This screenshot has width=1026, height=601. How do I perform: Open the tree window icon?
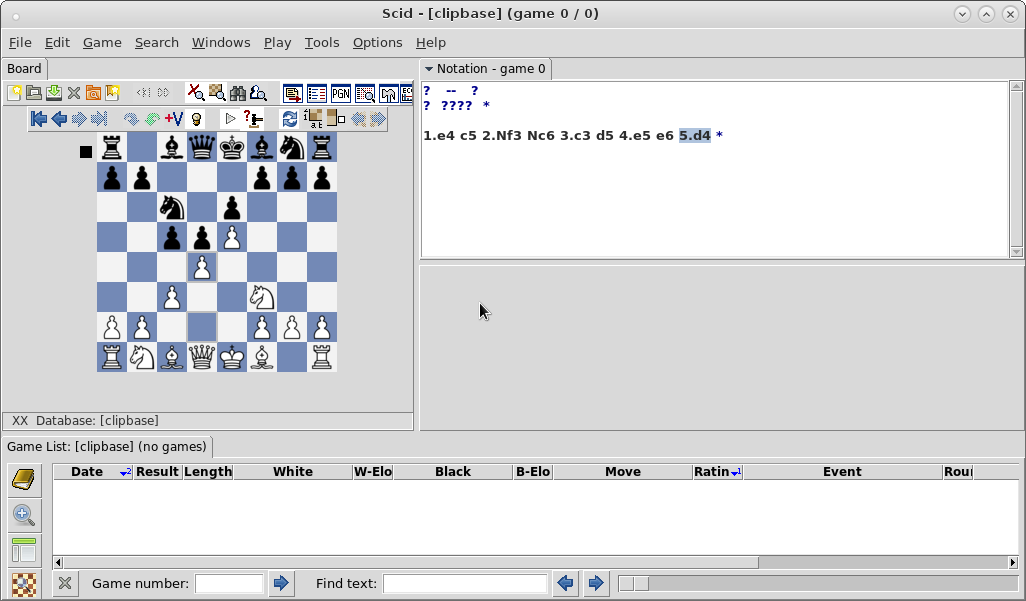(389, 94)
